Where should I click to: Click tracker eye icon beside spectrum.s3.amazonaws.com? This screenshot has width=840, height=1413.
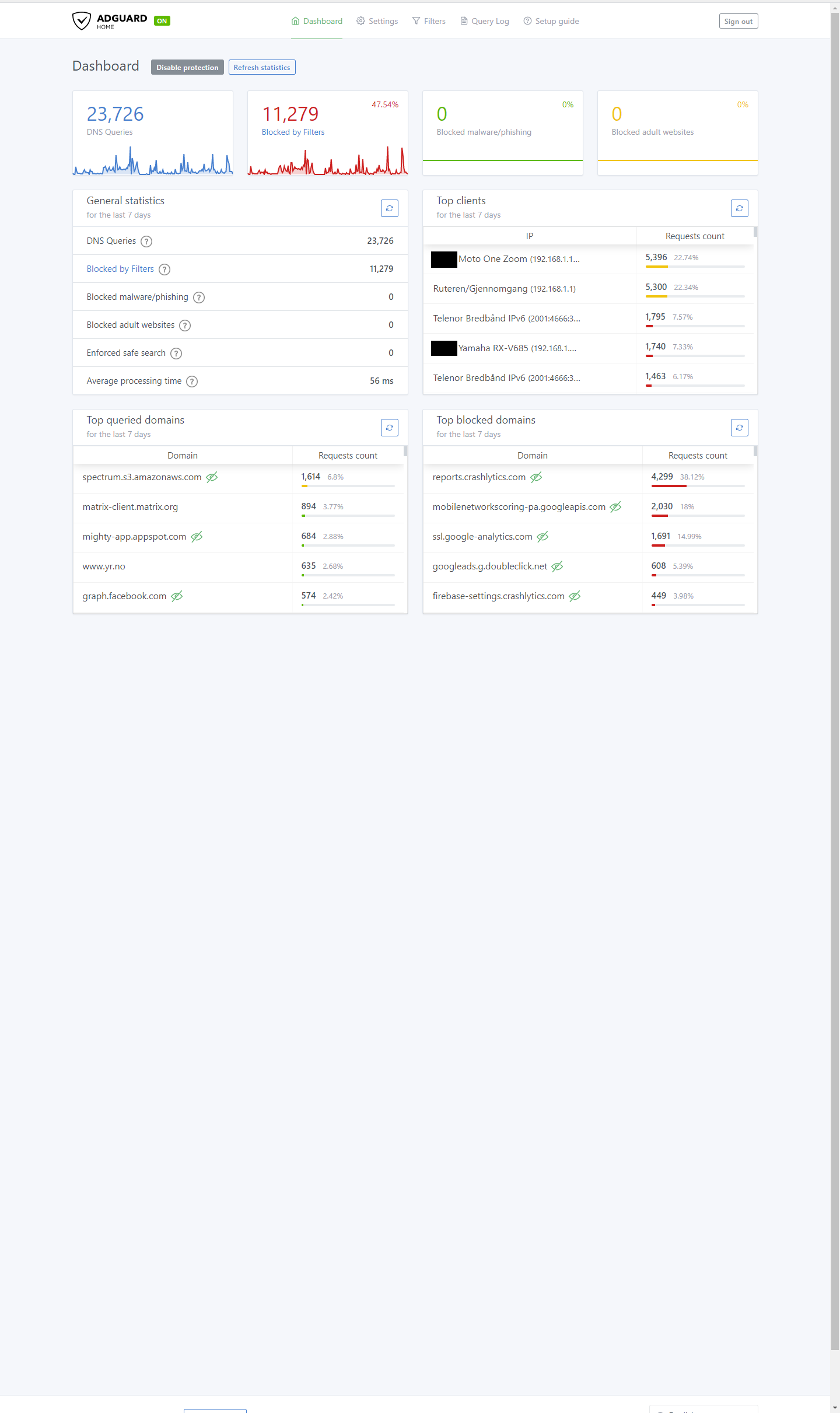click(212, 477)
